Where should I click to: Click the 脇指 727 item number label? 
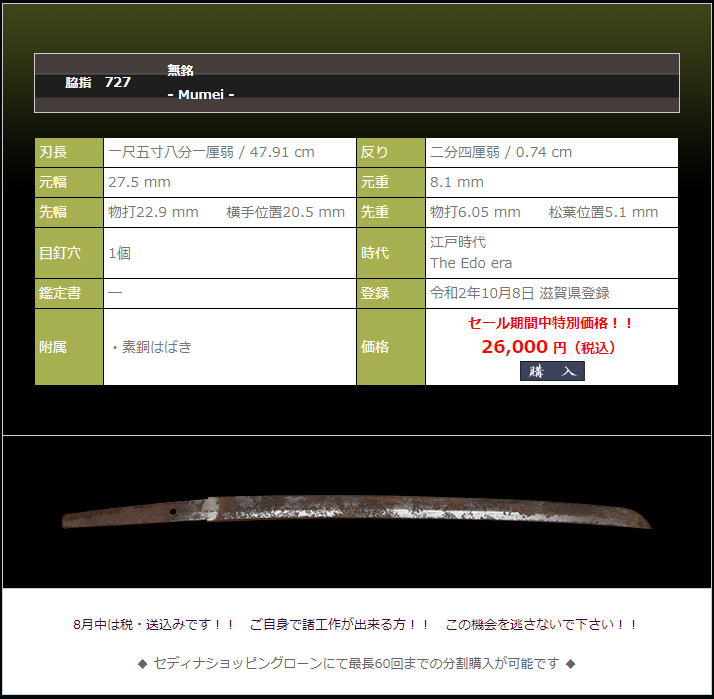click(x=98, y=82)
